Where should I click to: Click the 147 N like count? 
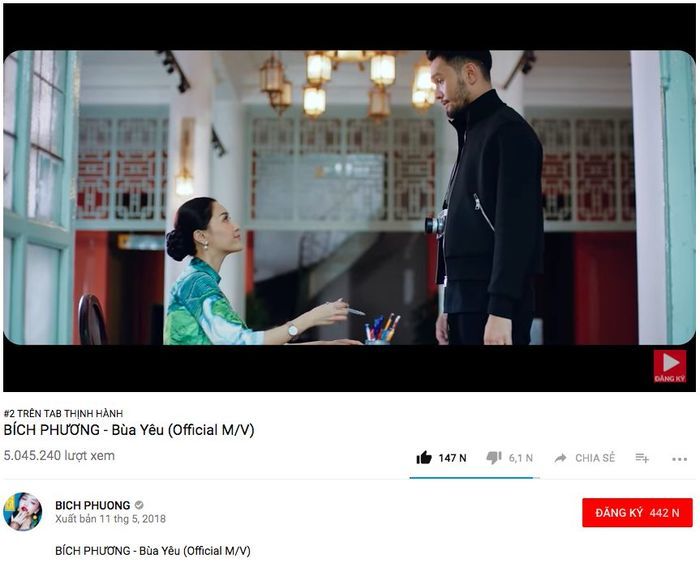coord(452,458)
